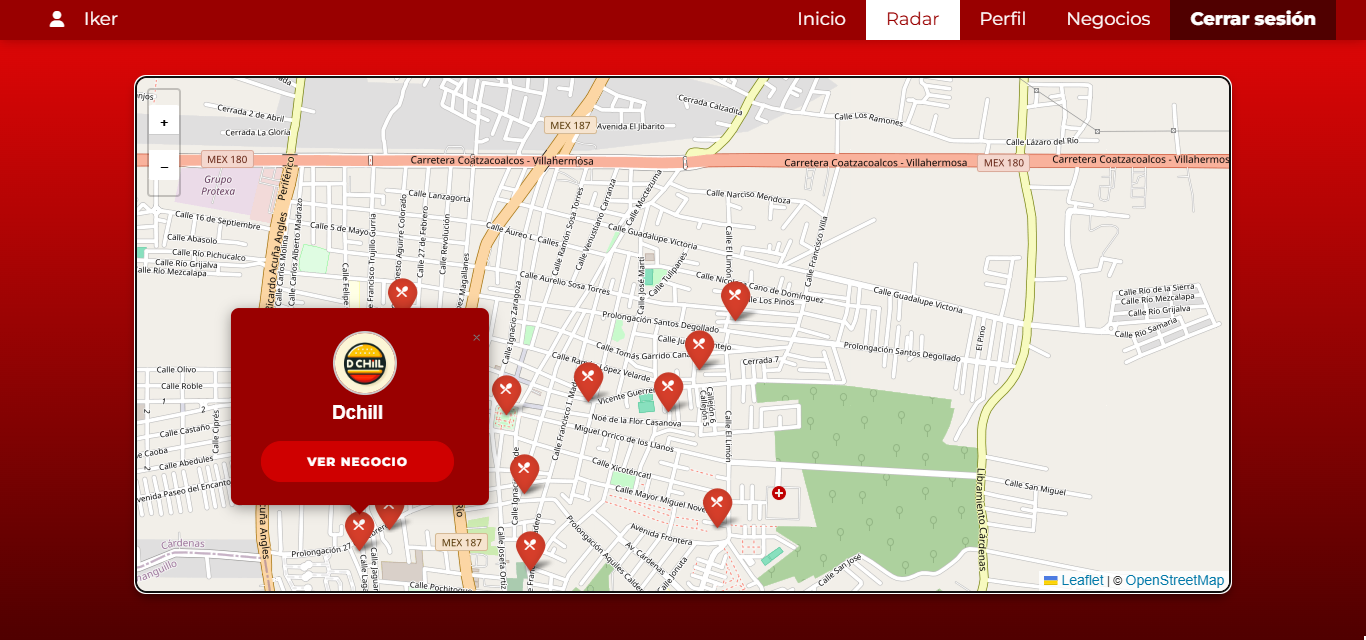Select restaurant marker near Calle Los Pinos

(735, 298)
